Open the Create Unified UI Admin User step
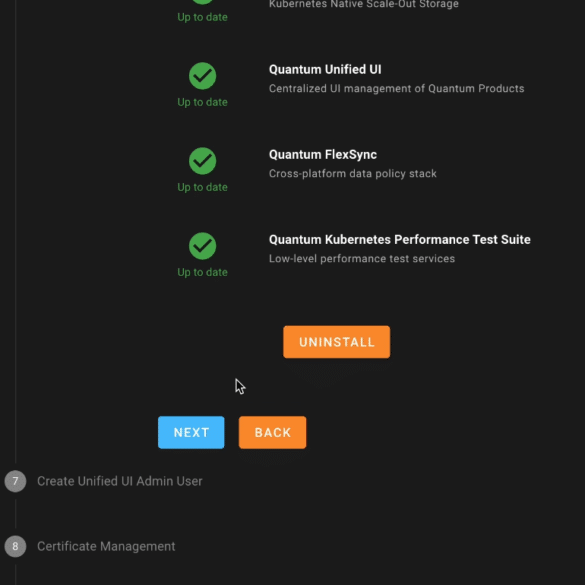The image size is (585, 585). 120,481
